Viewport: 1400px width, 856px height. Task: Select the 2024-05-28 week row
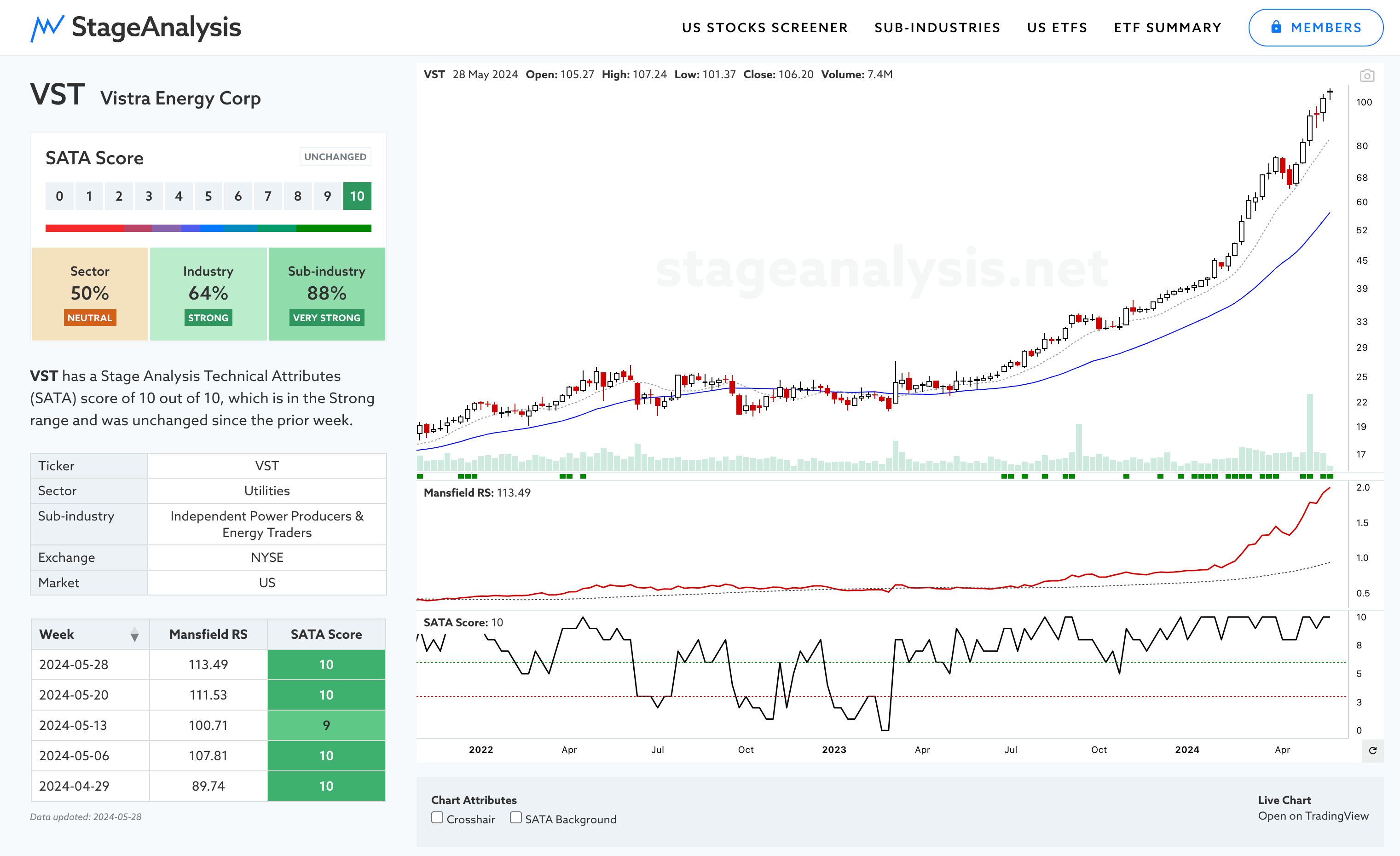[208, 665]
